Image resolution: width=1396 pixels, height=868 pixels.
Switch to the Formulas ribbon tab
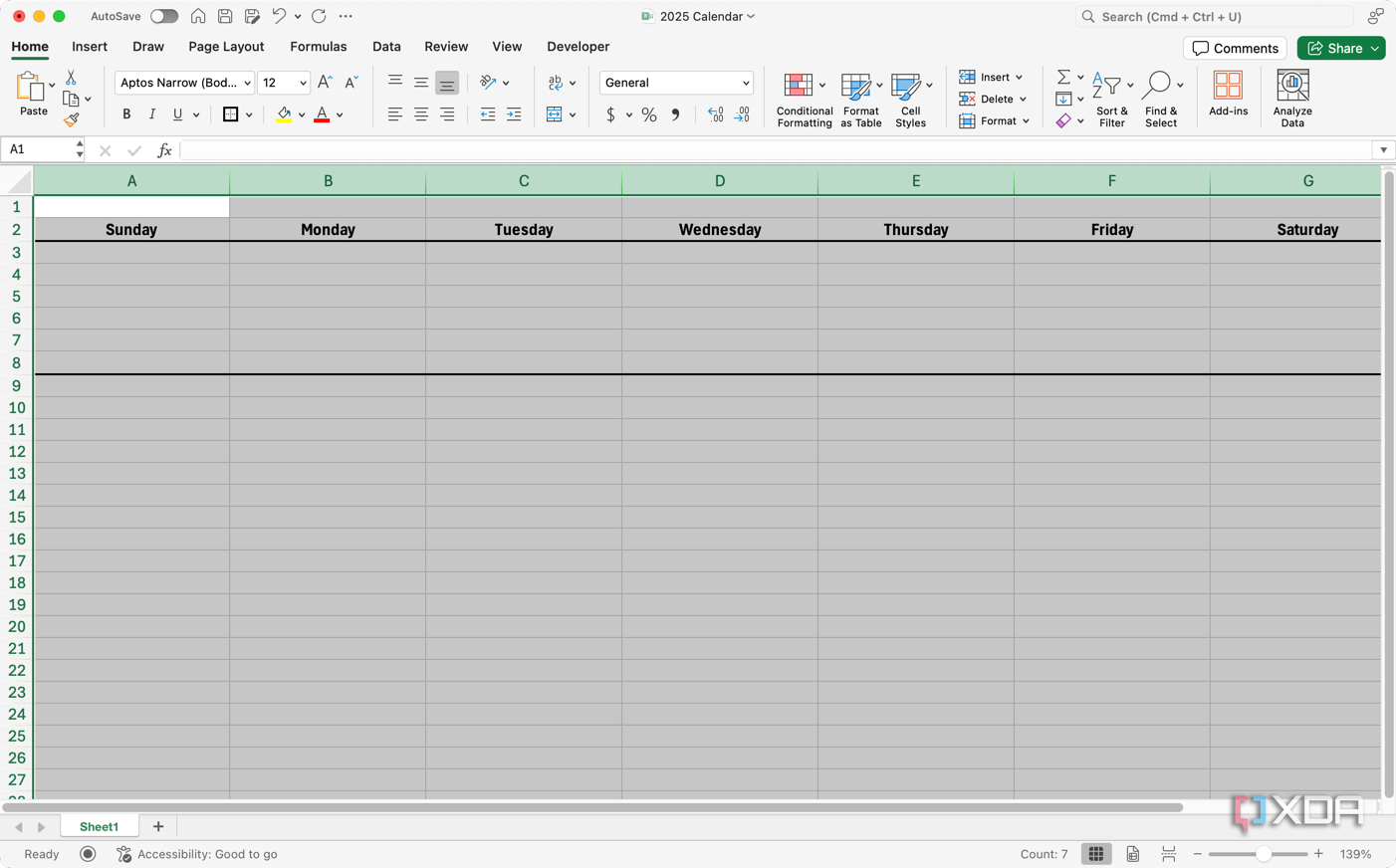318,47
